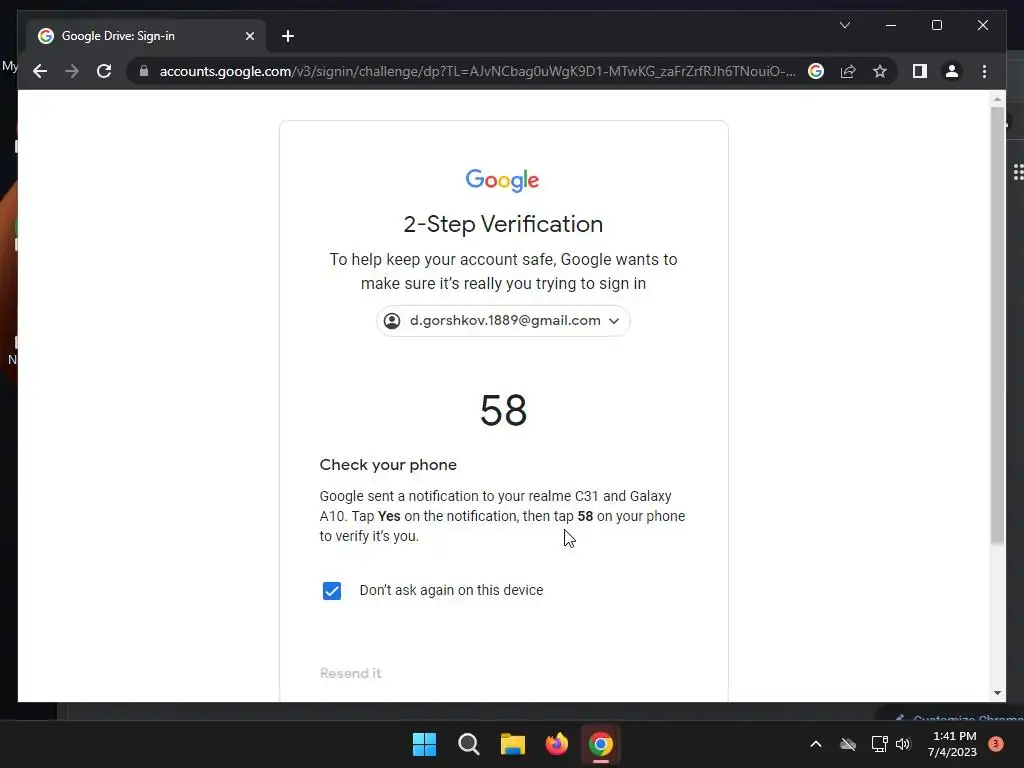Click the Don't ask again on this device label
Image resolution: width=1024 pixels, height=768 pixels.
(x=451, y=590)
